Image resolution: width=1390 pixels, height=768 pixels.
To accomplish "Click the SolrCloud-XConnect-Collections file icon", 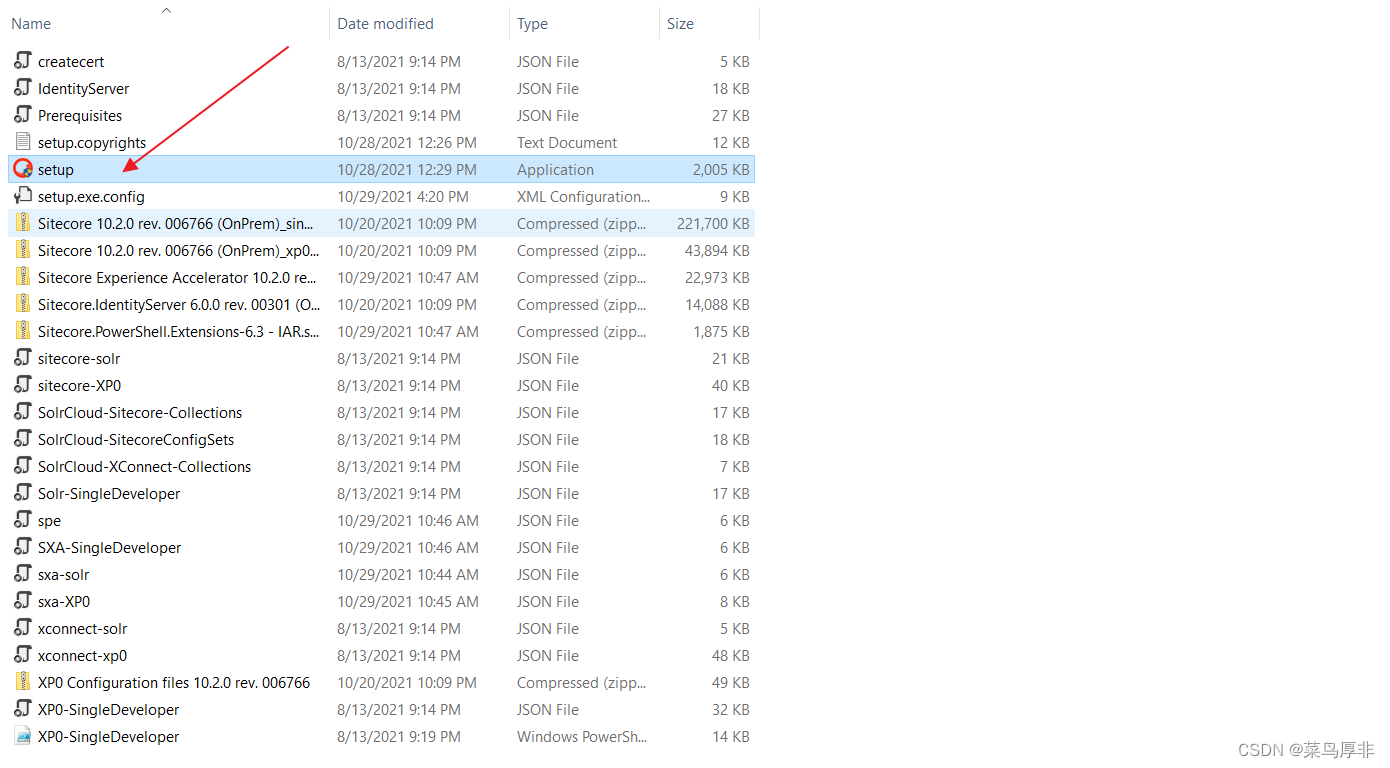I will coord(23,466).
